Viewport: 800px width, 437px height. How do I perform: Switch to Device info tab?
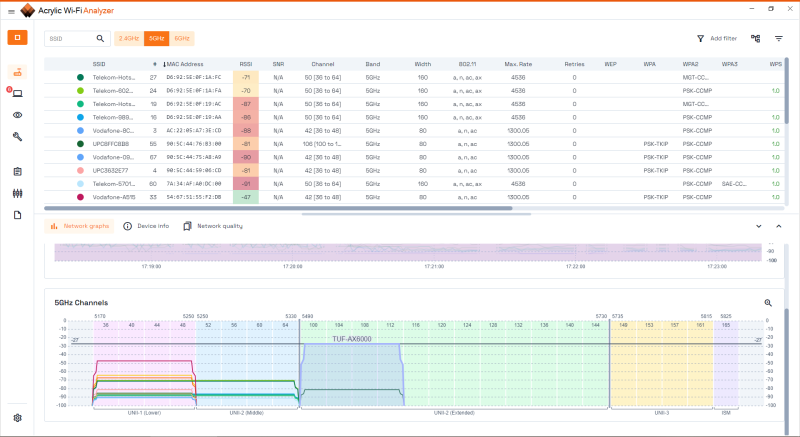(146, 226)
